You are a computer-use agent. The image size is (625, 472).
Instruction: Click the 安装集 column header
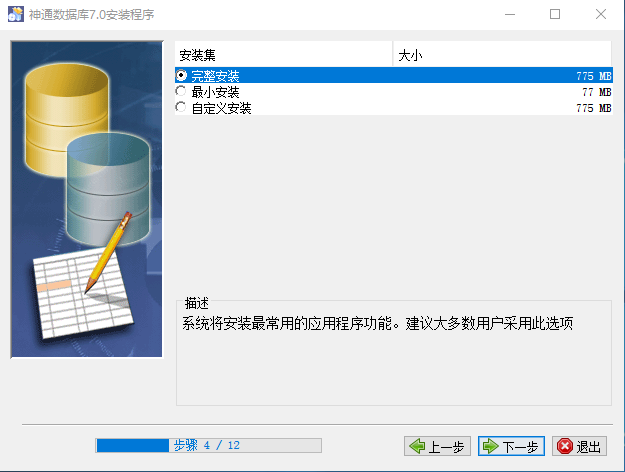pos(283,55)
